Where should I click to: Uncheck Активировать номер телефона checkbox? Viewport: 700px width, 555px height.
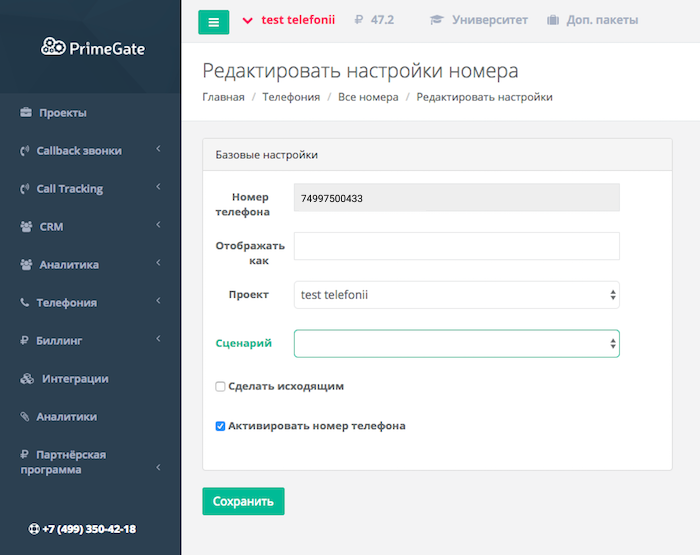(x=220, y=426)
